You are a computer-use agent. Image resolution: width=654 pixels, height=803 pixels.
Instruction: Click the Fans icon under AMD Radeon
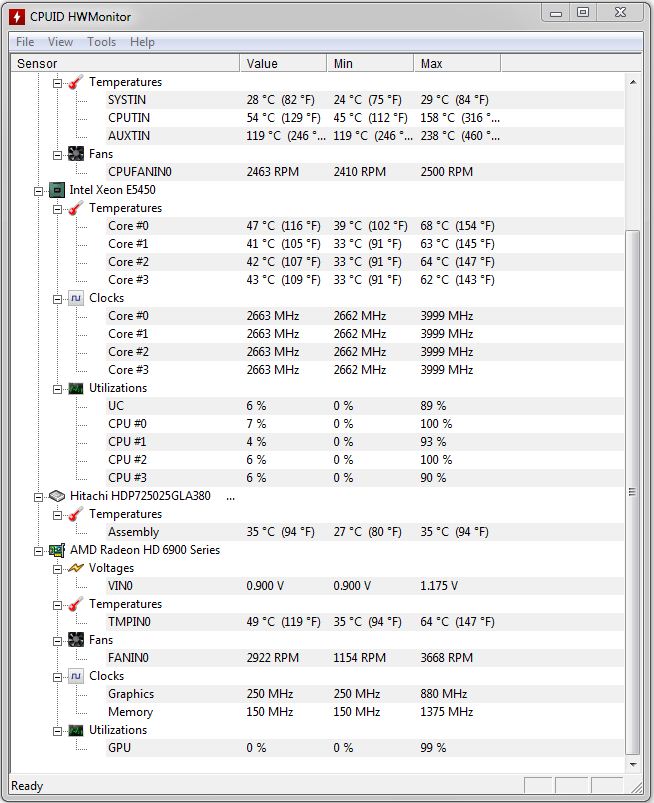(76, 640)
